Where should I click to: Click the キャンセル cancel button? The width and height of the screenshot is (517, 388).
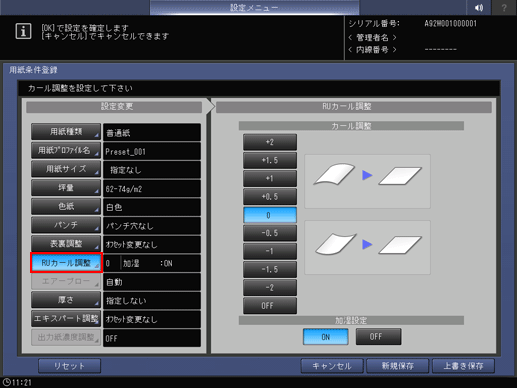[332, 366]
